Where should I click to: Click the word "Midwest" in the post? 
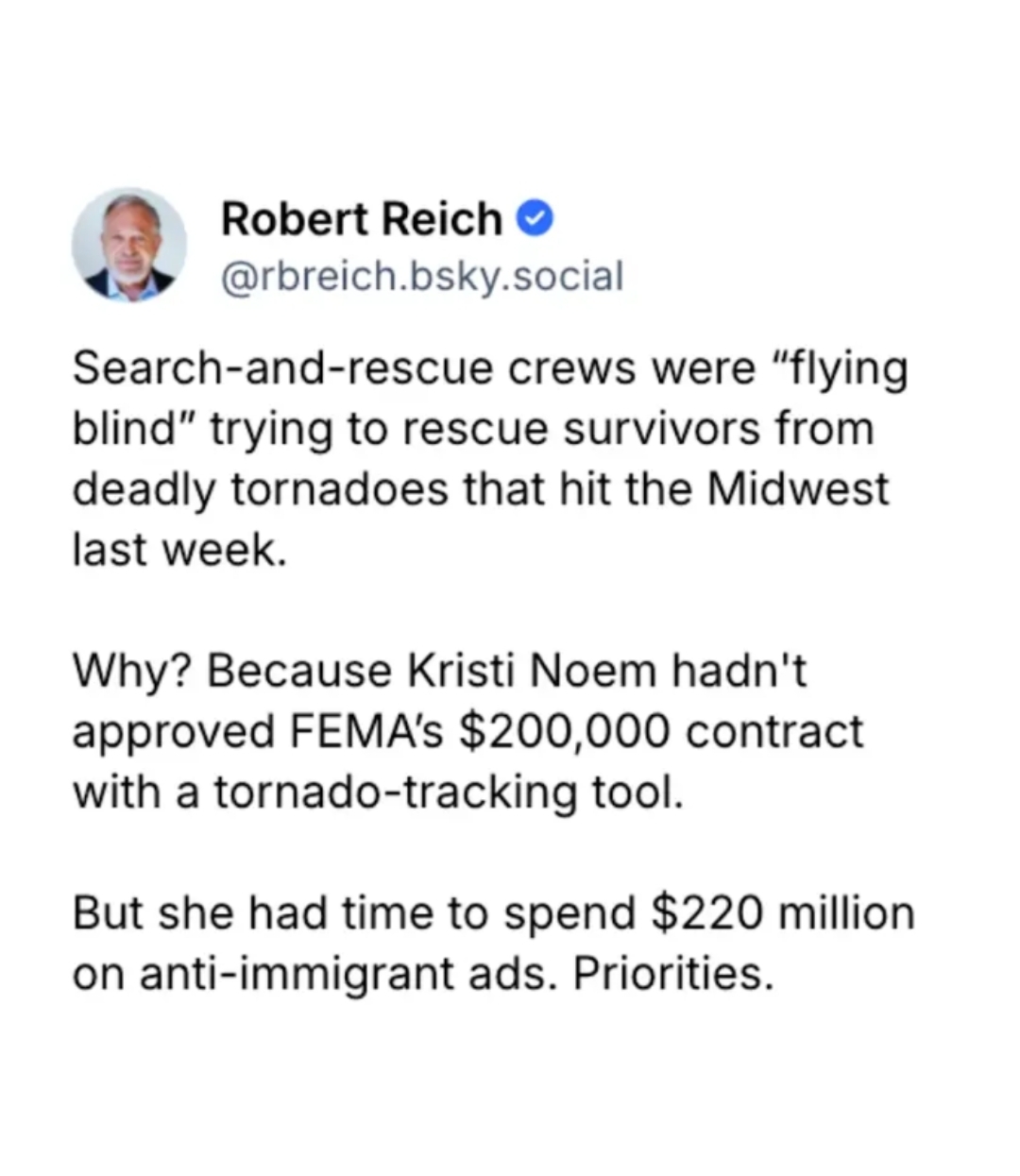point(798,489)
